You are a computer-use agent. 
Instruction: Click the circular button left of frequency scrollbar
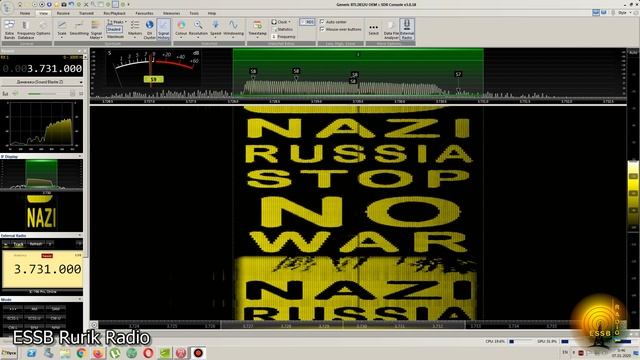[94, 325]
